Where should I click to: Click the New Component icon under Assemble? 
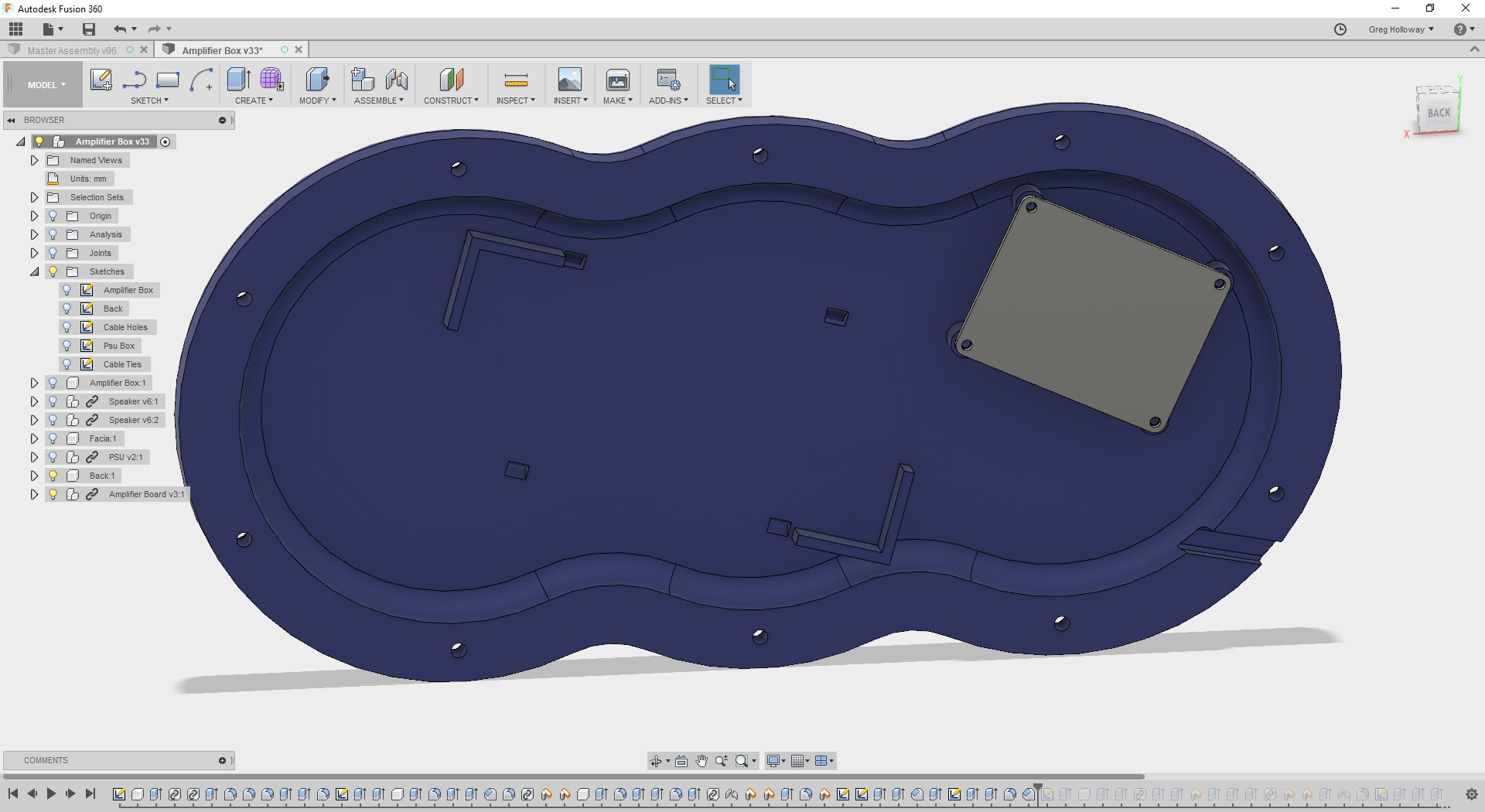click(362, 80)
